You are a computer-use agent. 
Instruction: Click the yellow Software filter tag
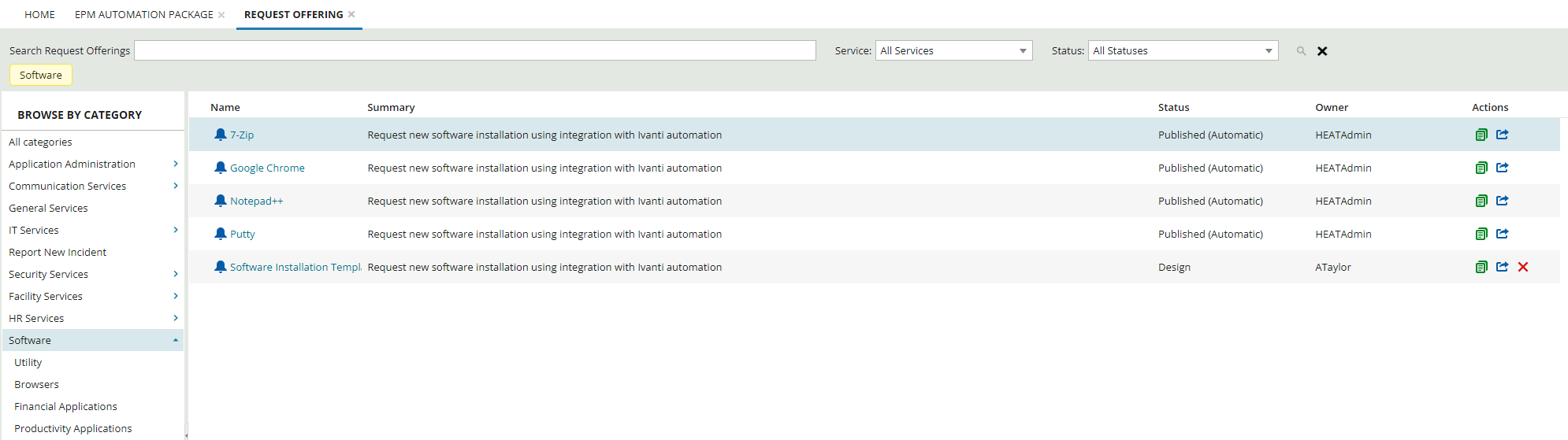(x=41, y=75)
